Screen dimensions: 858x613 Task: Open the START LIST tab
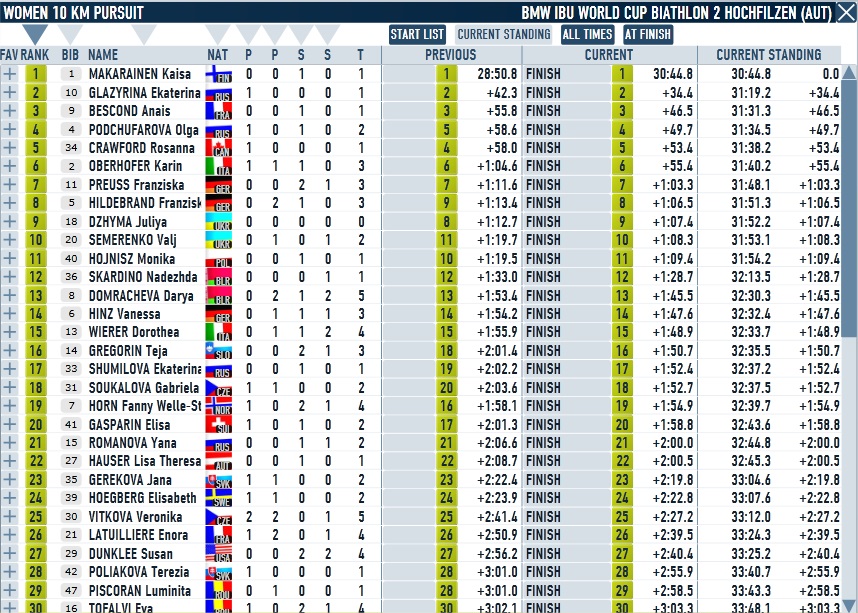click(417, 34)
